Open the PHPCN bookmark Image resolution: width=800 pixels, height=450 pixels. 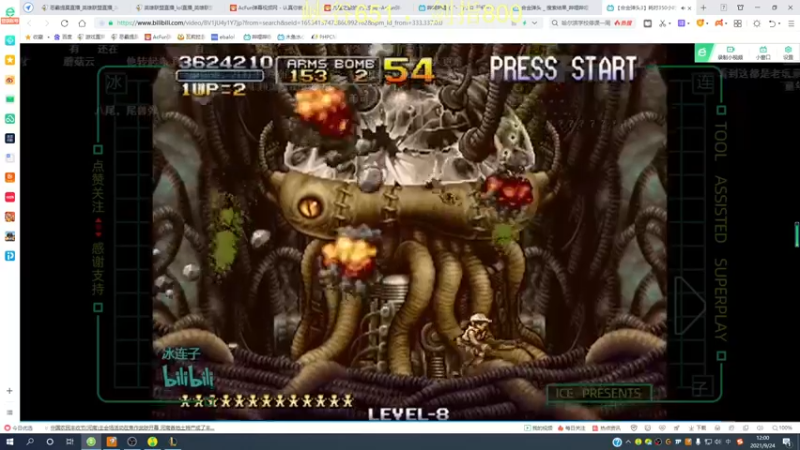pos(324,37)
